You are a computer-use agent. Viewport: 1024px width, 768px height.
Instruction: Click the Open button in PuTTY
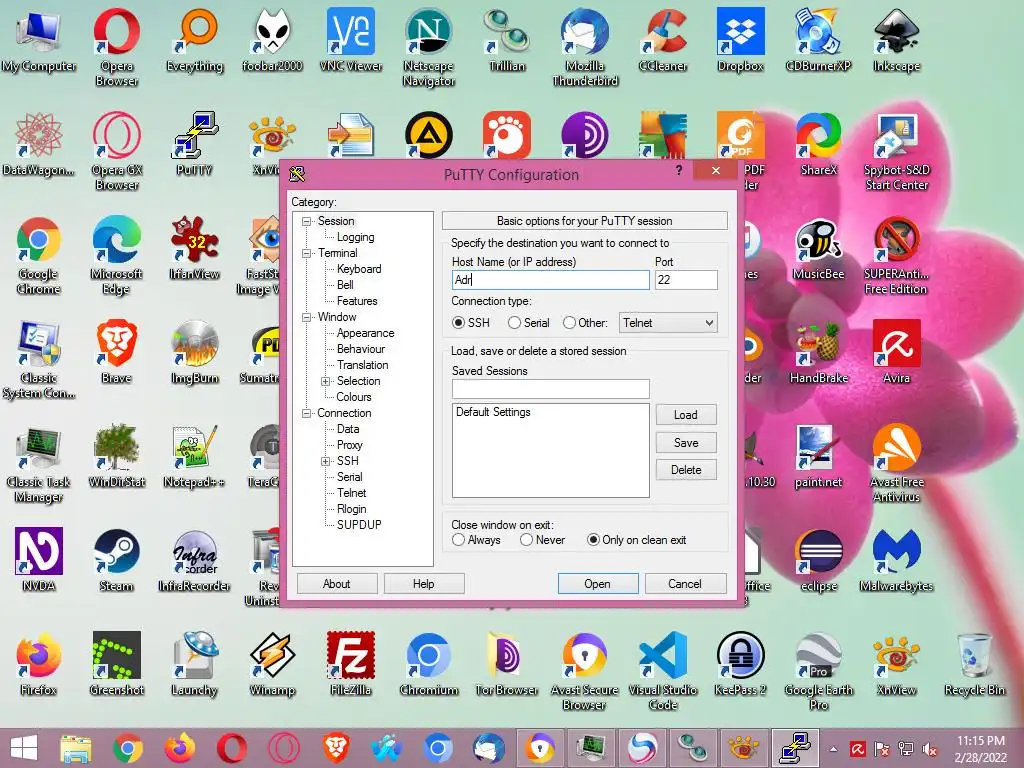[598, 584]
